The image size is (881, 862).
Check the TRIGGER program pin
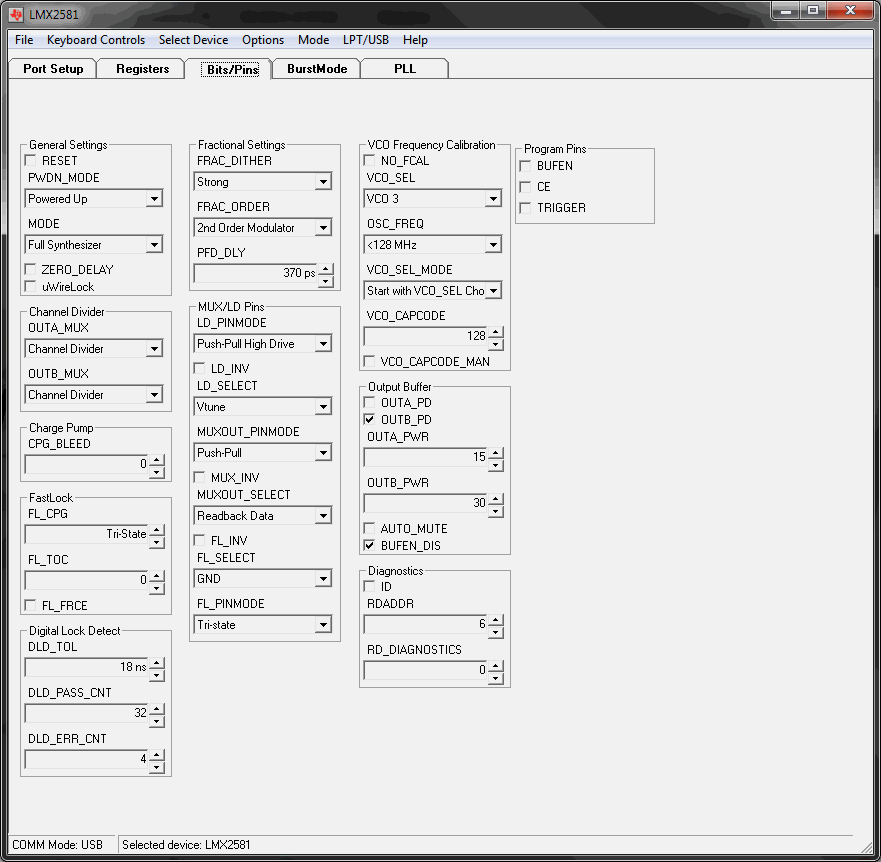[x=525, y=208]
